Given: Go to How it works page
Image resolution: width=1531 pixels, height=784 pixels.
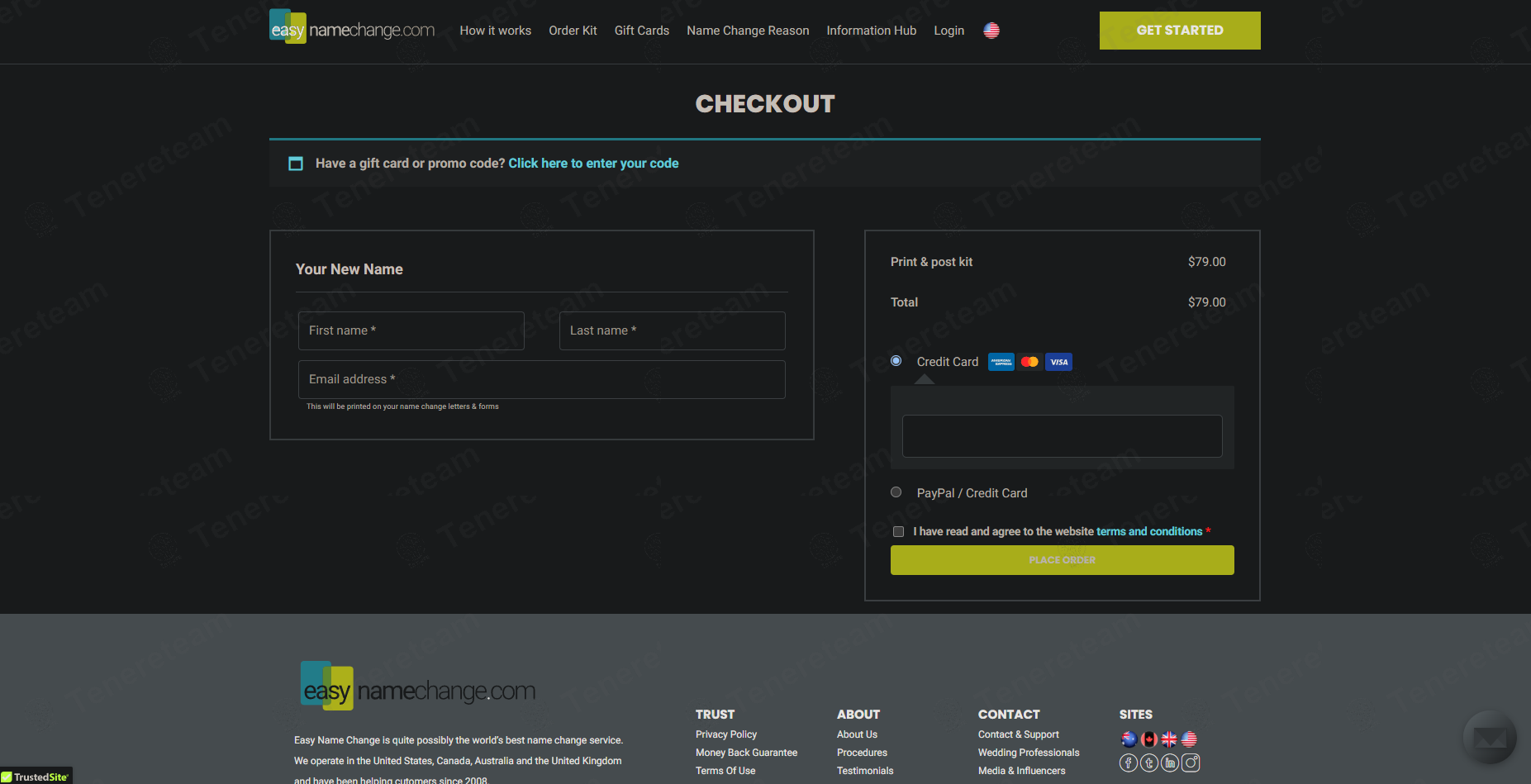Looking at the screenshot, I should coord(495,31).
